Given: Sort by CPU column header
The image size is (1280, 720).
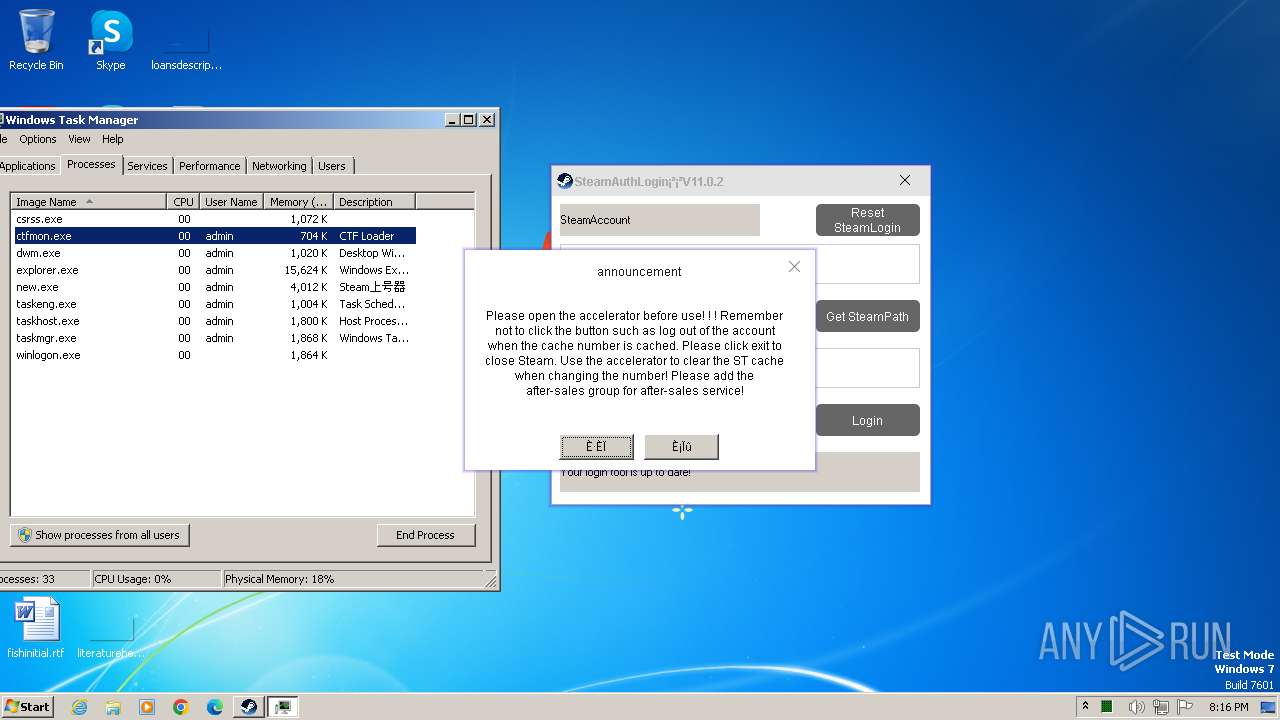Looking at the screenshot, I should (x=183, y=202).
